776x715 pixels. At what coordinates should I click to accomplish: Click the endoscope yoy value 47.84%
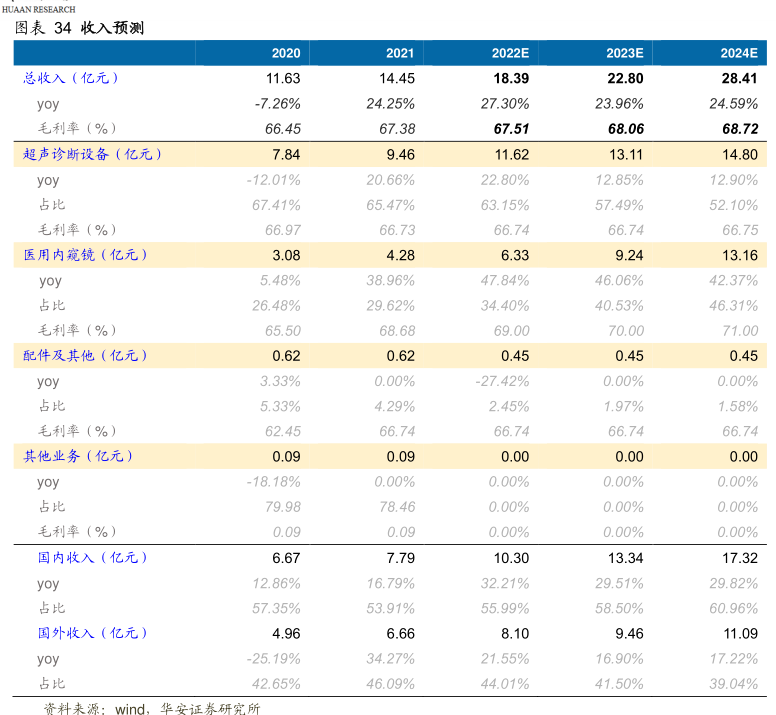[x=505, y=281]
